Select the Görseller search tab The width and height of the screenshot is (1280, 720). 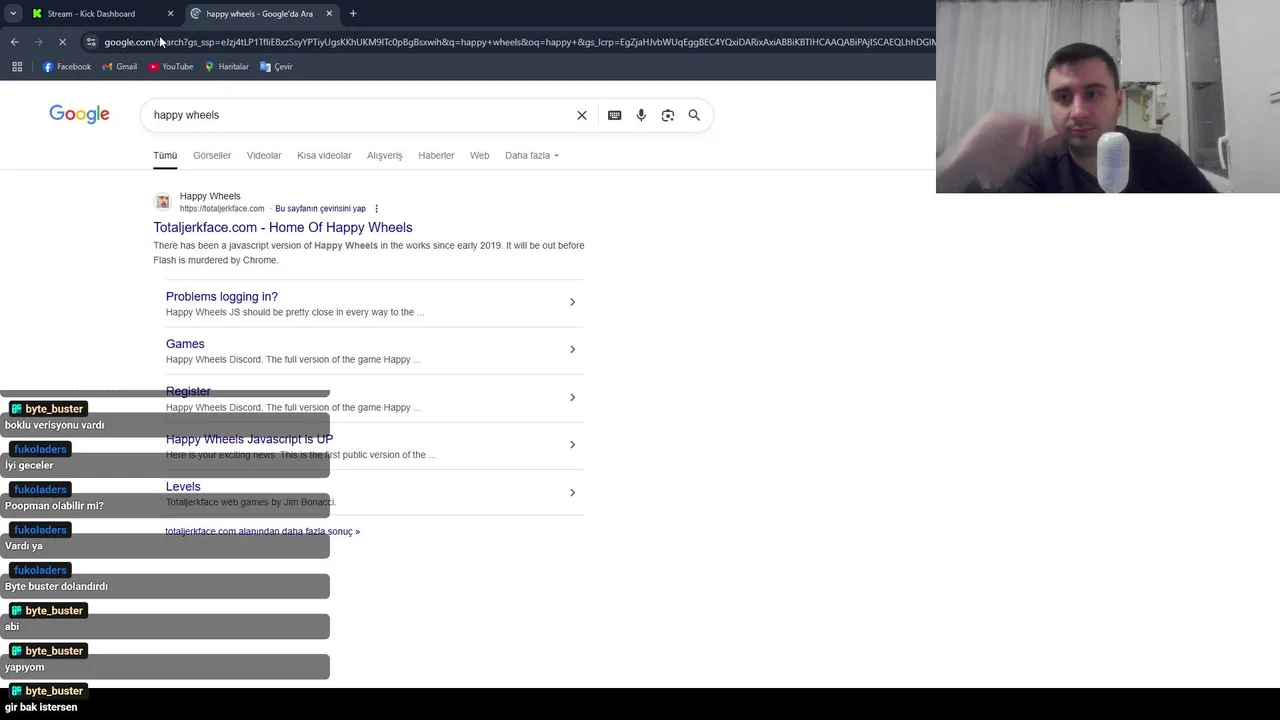coord(212,156)
